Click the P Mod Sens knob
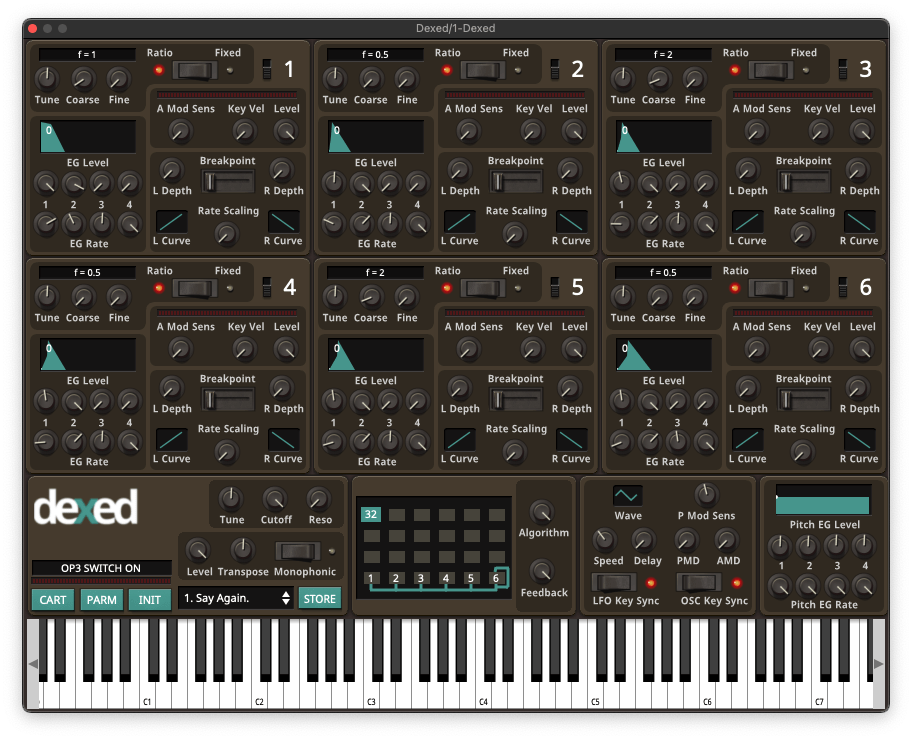 [x=706, y=495]
